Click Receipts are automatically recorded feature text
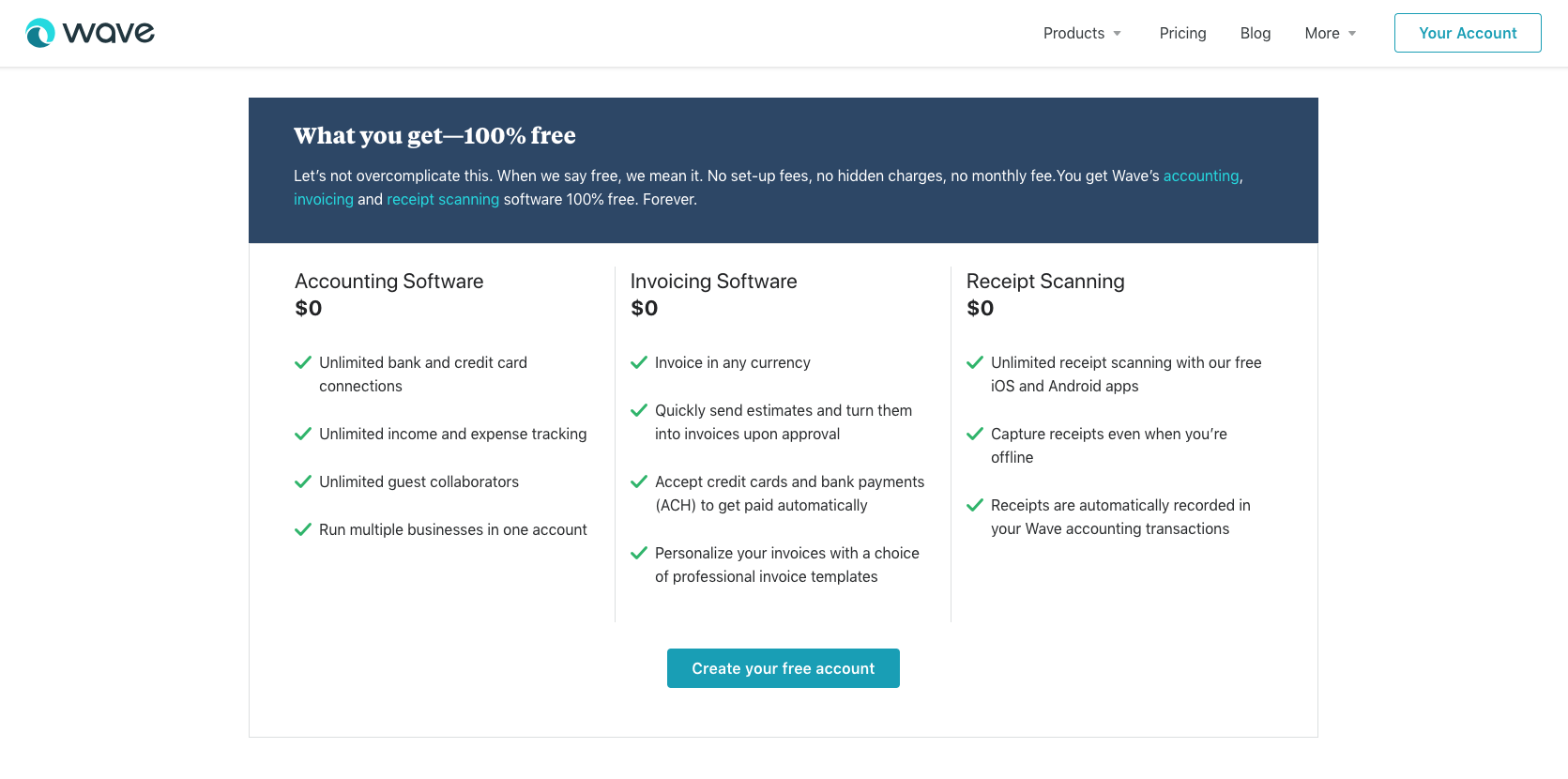This screenshot has width=1568, height=779. point(1120,517)
